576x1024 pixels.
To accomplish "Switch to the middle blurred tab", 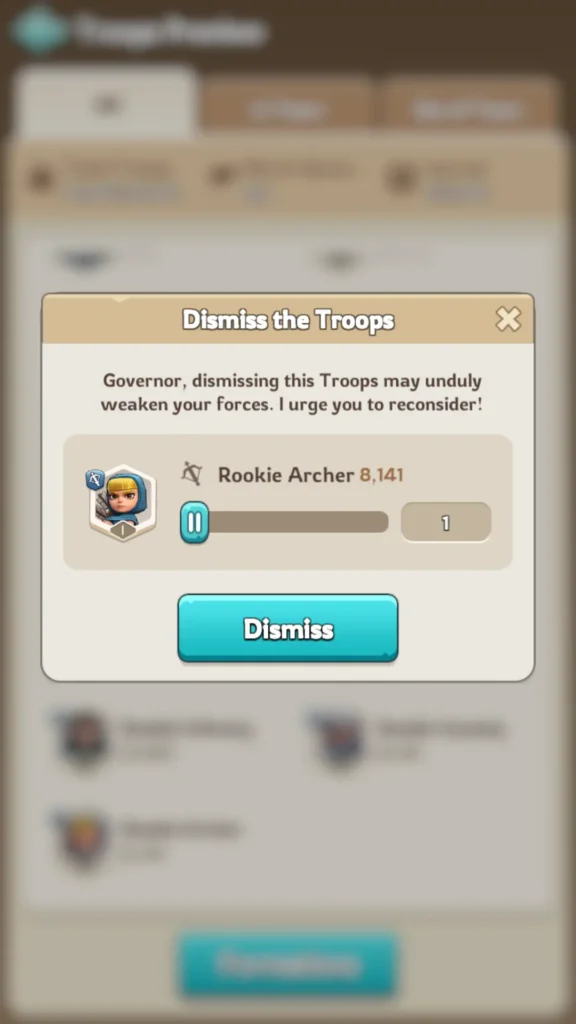I will click(x=287, y=108).
